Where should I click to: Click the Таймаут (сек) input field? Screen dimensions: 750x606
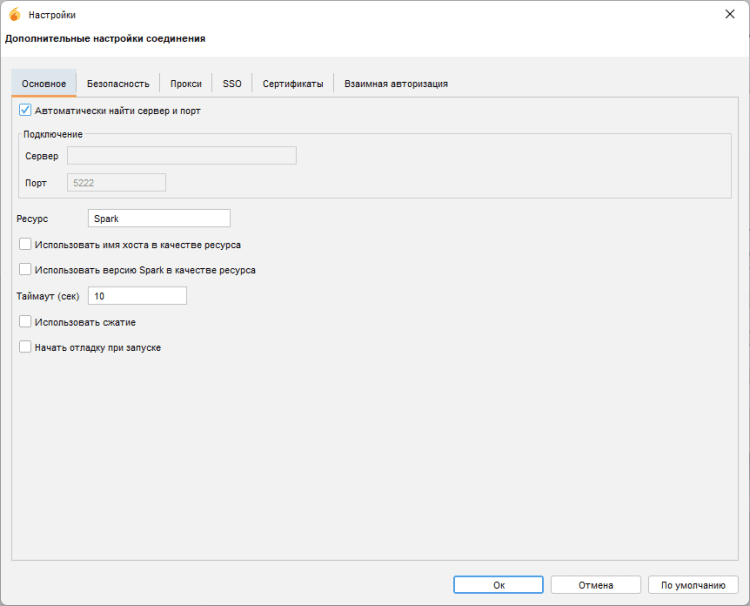pos(137,296)
